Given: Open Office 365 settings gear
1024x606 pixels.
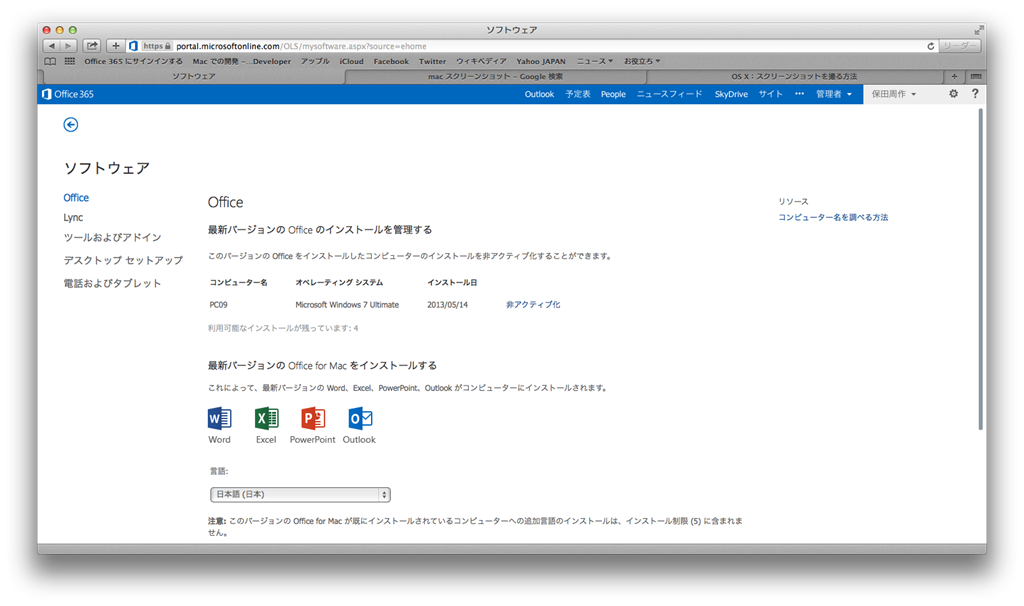Looking at the screenshot, I should pyautogui.click(x=953, y=94).
